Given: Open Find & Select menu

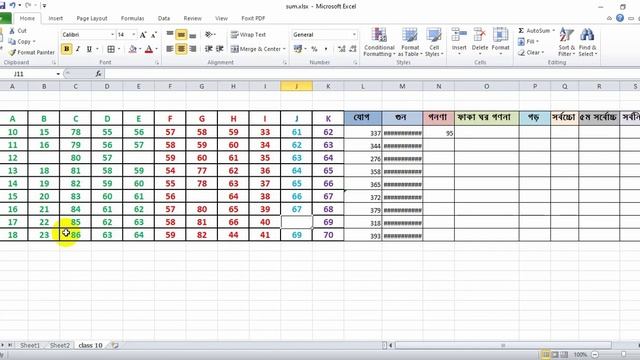Looking at the screenshot, I should pos(587,42).
